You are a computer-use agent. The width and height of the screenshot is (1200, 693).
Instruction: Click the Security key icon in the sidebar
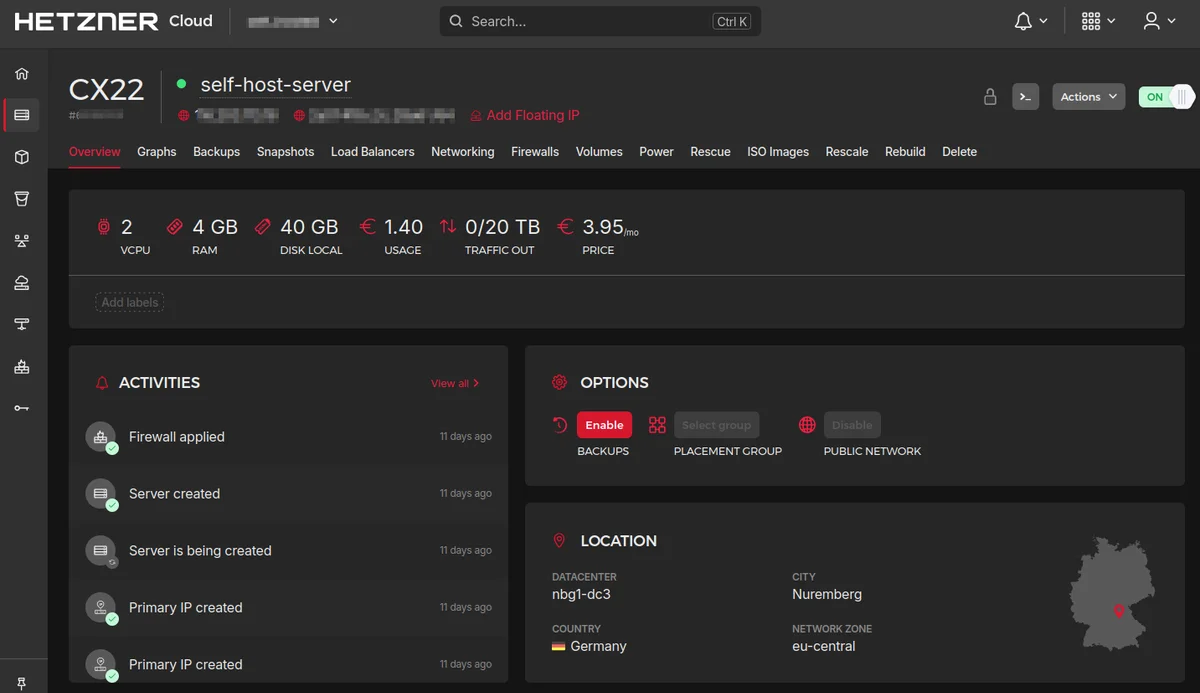pos(22,407)
